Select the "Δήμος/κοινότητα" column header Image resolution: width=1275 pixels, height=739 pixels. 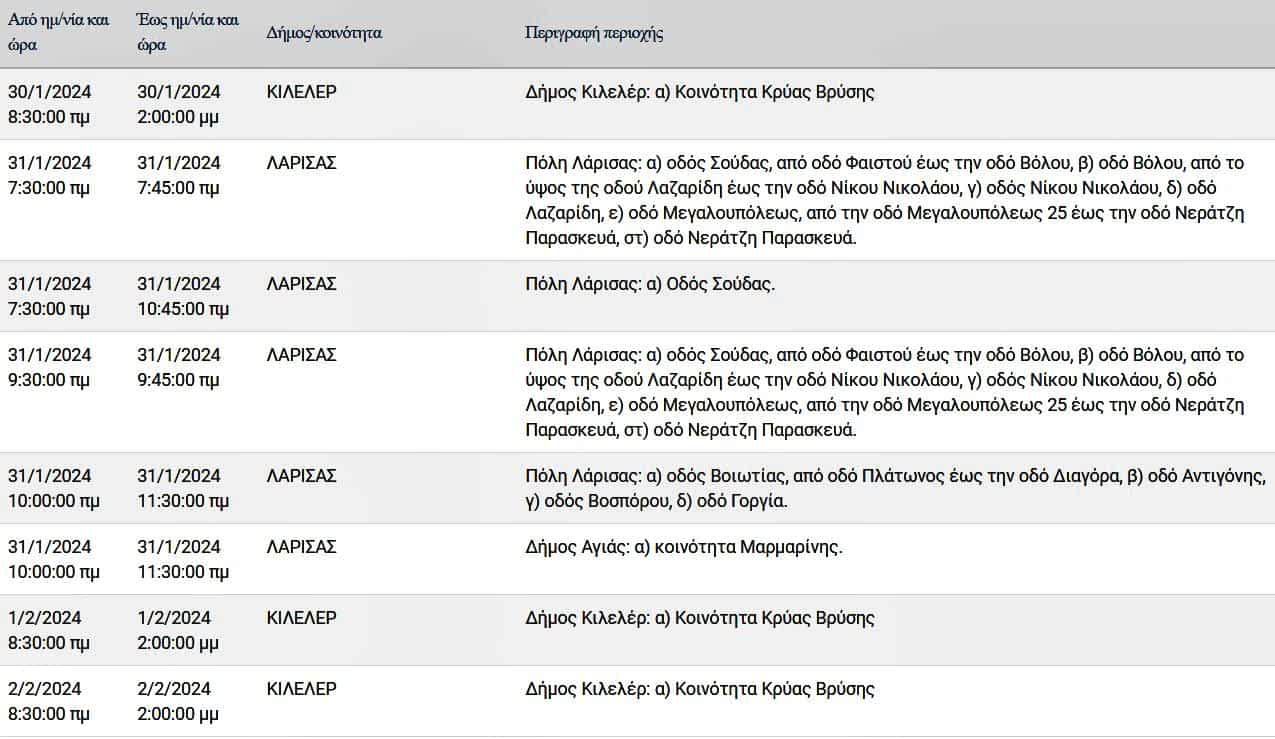[324, 33]
